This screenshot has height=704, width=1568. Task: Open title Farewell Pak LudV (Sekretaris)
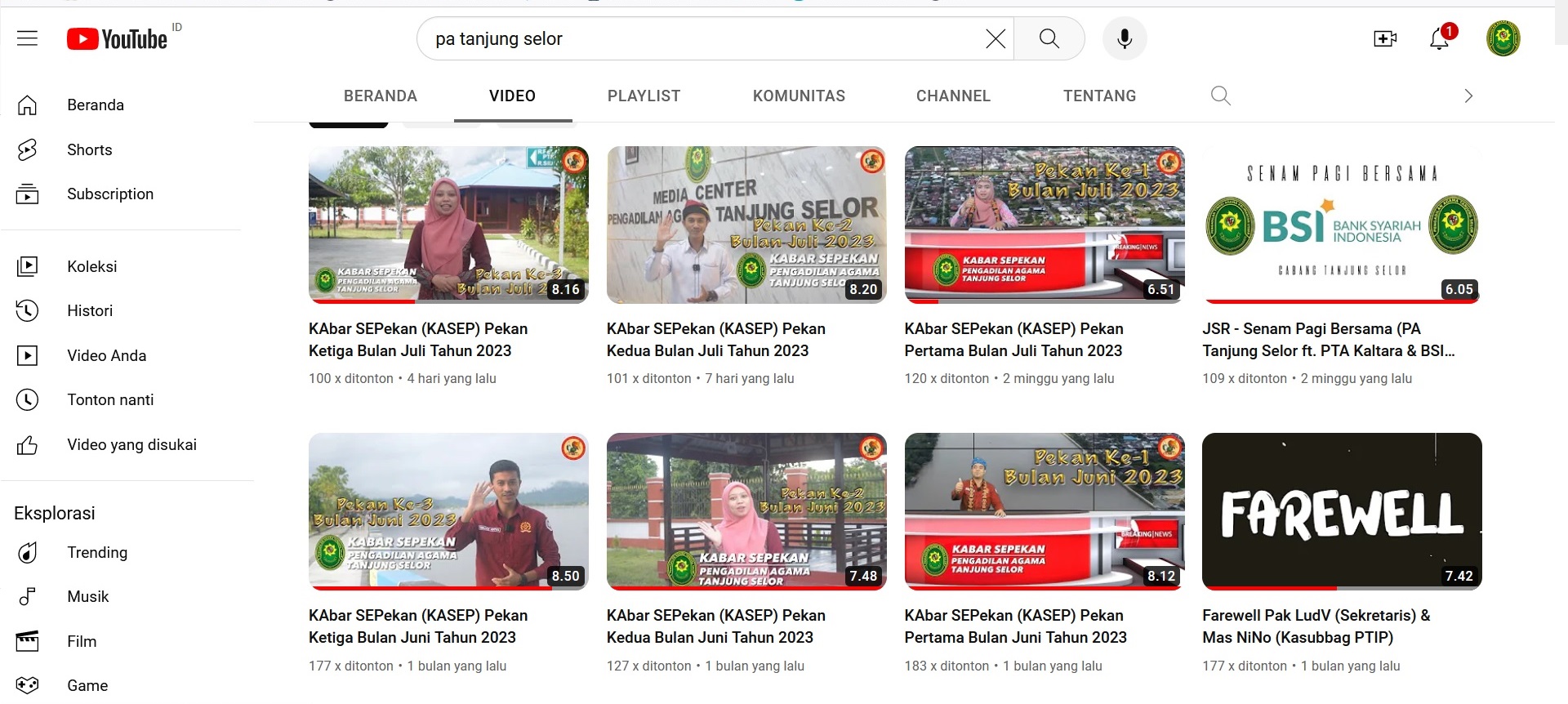coord(1316,626)
